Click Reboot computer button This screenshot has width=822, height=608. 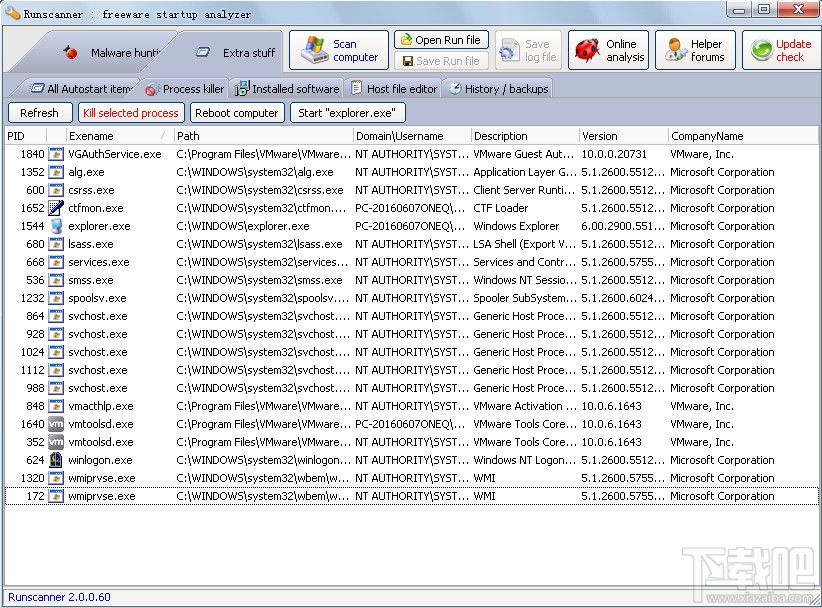pos(236,113)
